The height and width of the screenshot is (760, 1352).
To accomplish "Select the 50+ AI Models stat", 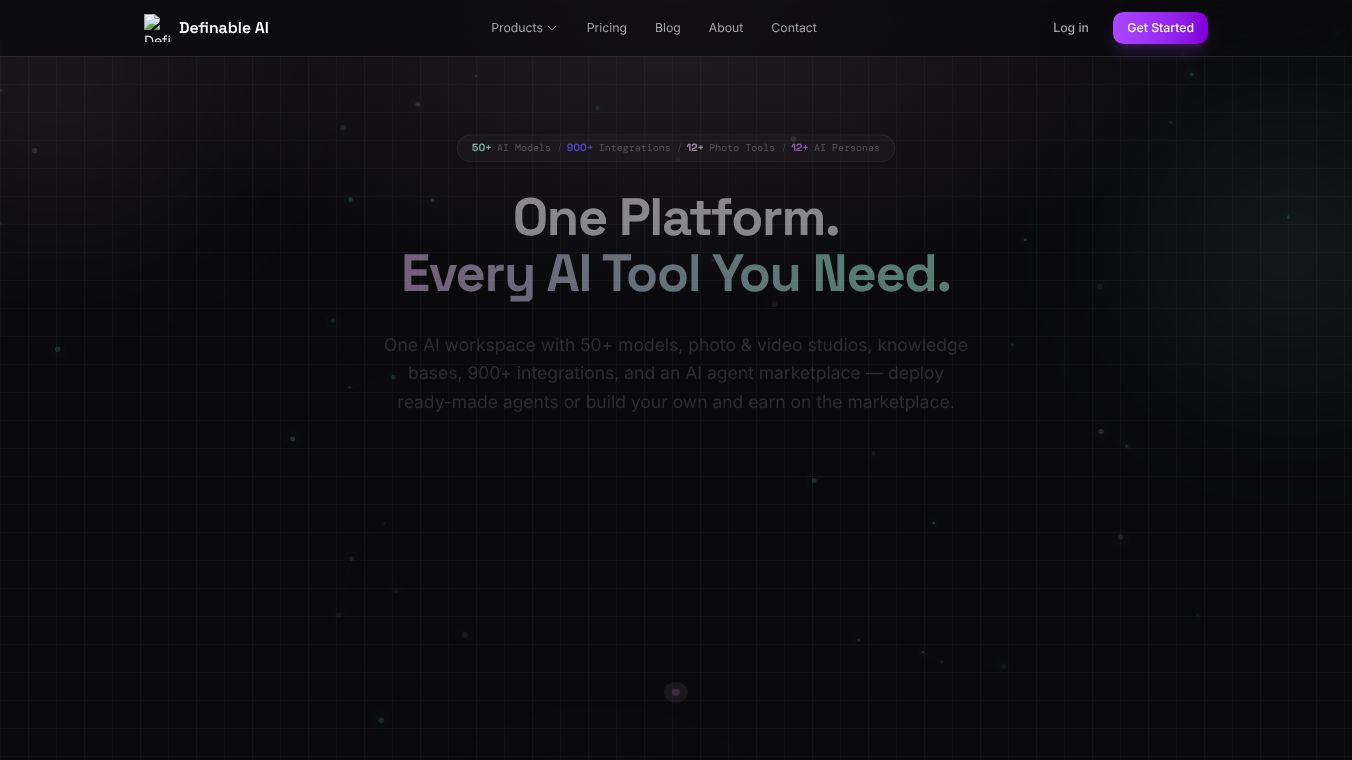I will (x=510, y=148).
